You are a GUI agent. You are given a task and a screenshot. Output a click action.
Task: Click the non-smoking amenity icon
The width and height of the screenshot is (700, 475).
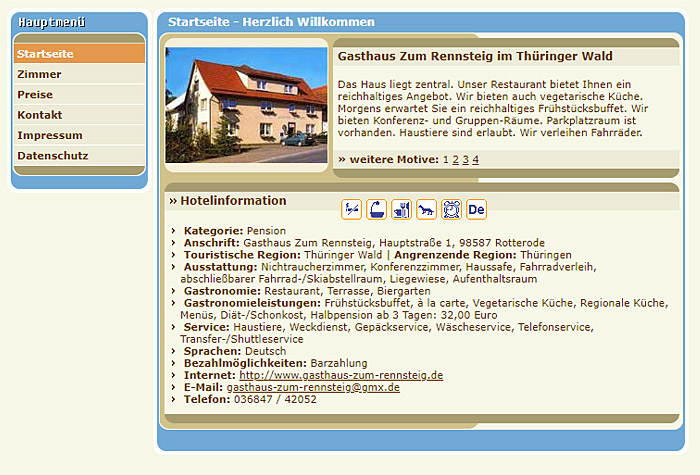tap(351, 209)
